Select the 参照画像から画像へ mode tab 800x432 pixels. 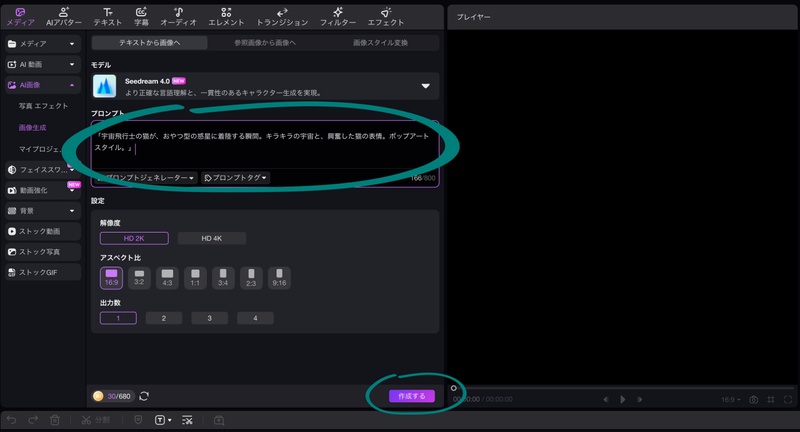point(265,43)
